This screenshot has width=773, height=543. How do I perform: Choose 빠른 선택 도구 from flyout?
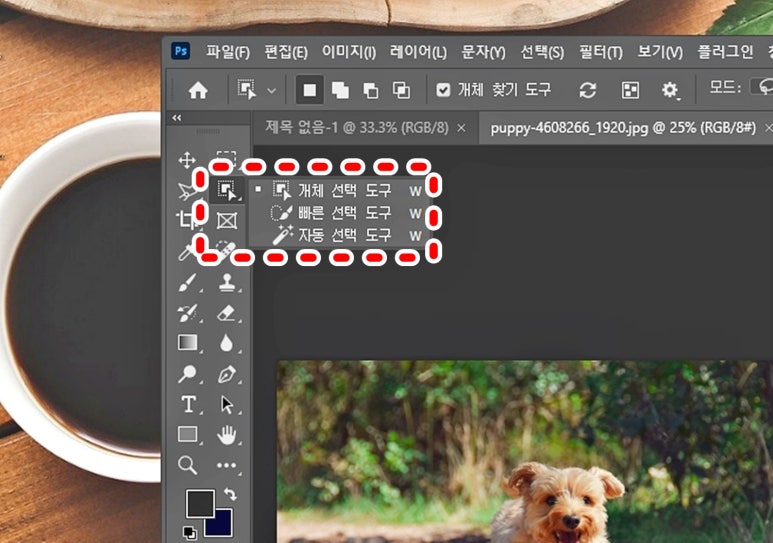pos(339,213)
